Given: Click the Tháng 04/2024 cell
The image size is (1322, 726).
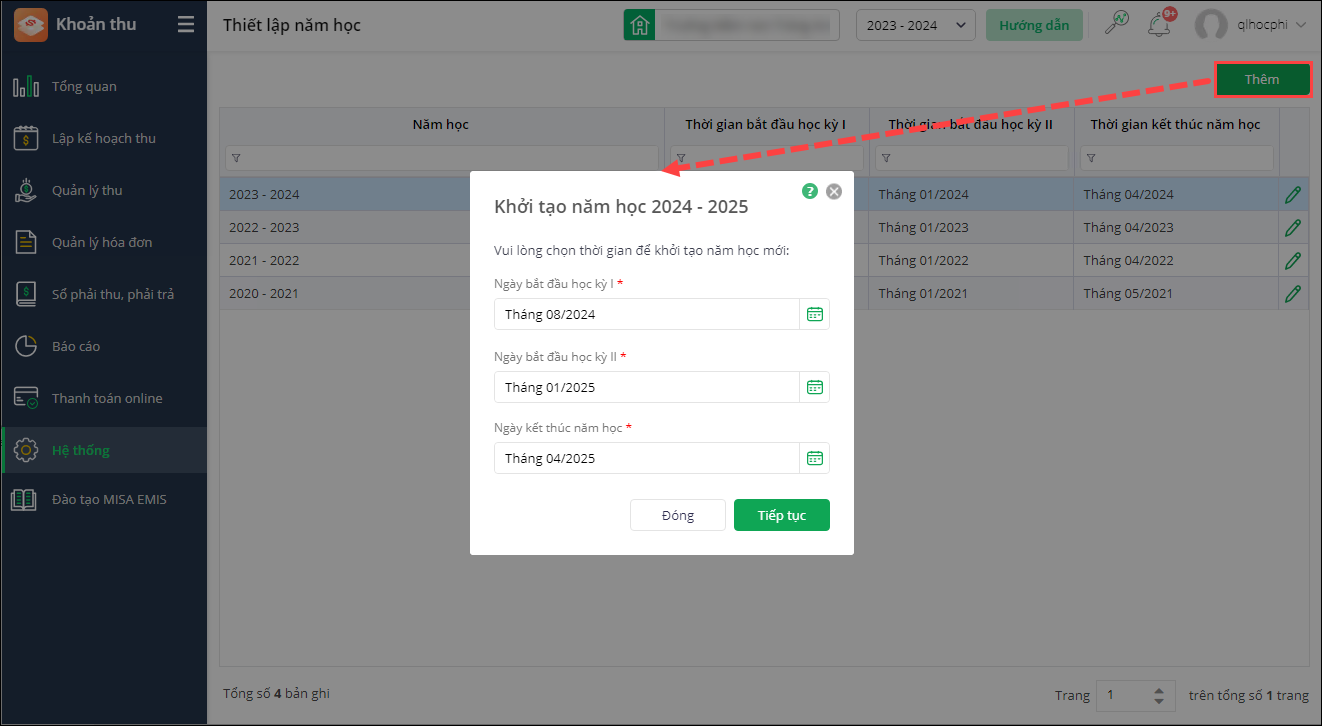Looking at the screenshot, I should click(1177, 195).
